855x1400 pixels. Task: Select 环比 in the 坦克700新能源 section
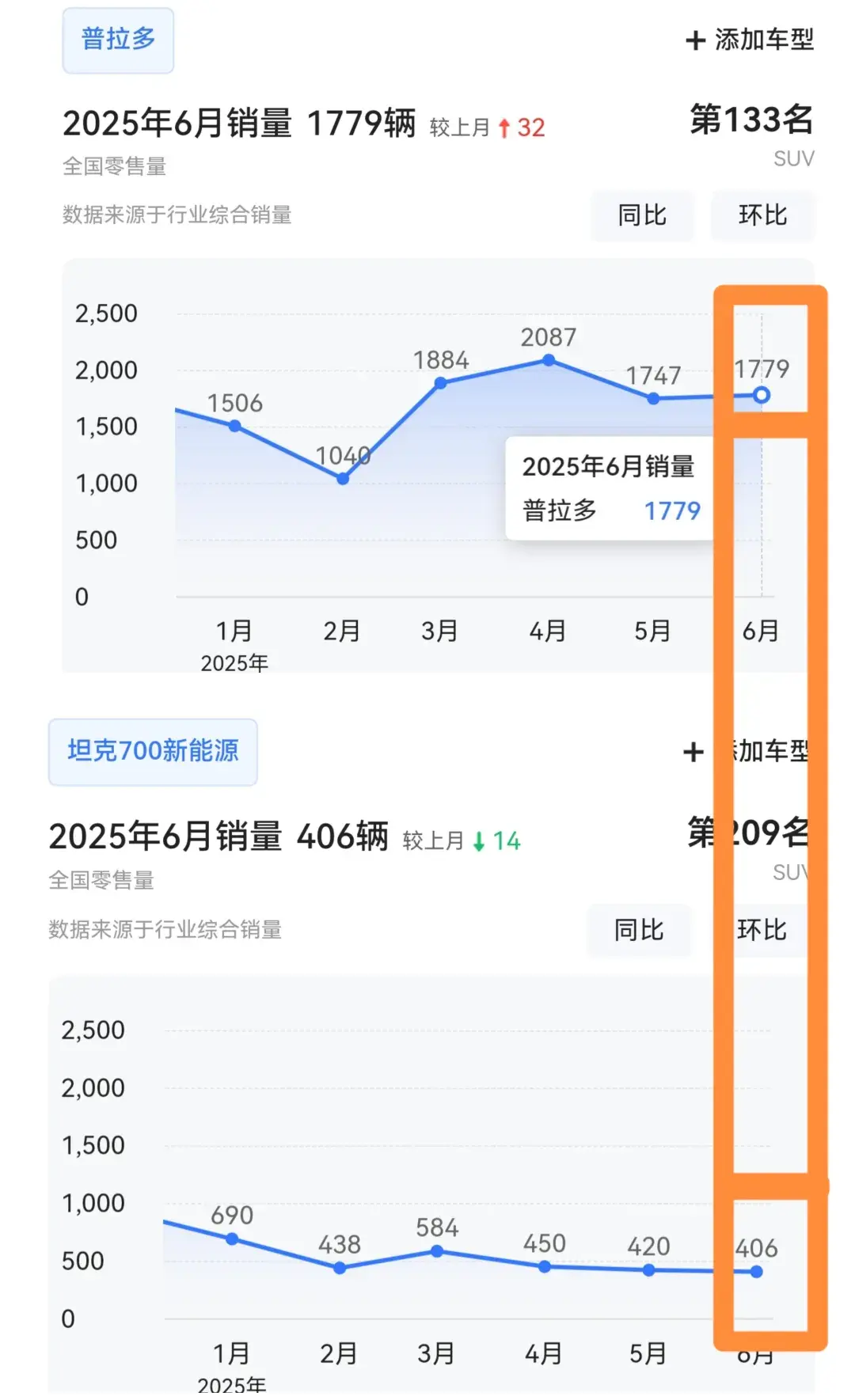tap(762, 930)
